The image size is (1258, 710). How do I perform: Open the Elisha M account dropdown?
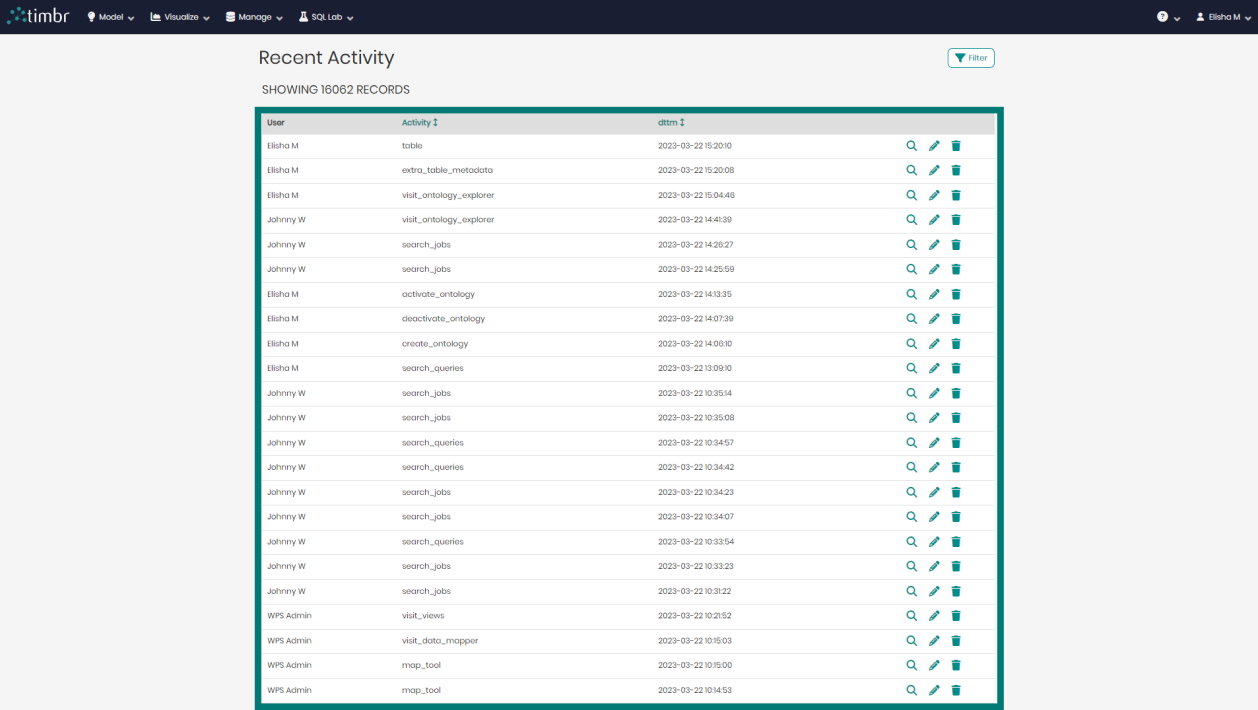(x=1222, y=16)
